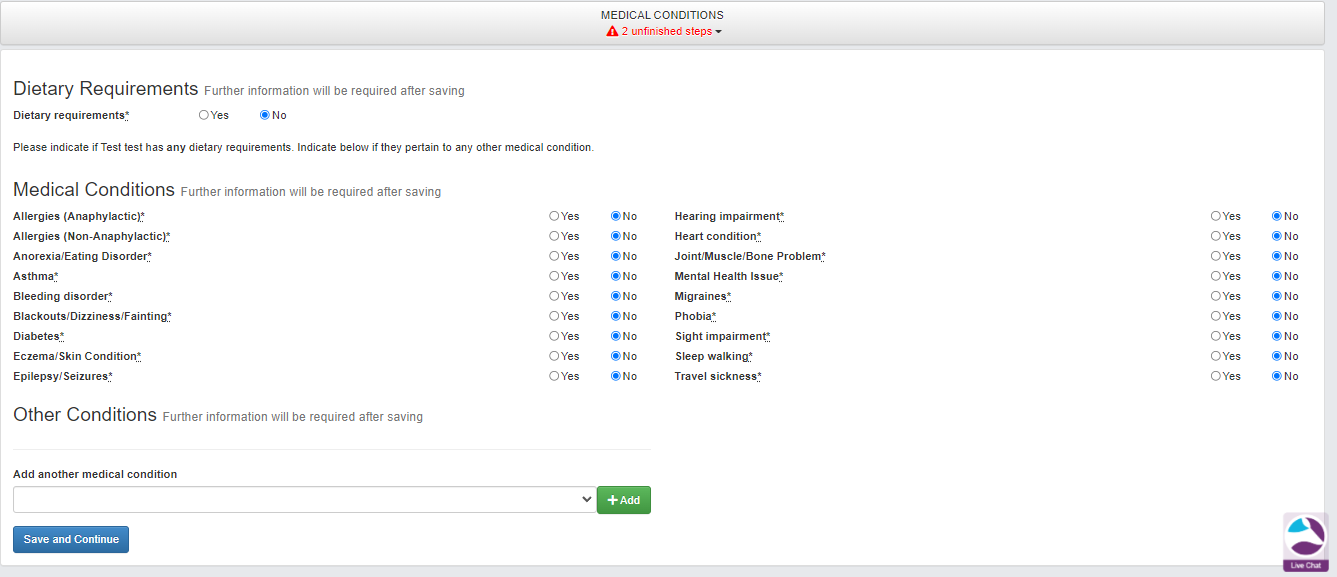The image size is (1337, 577).
Task: Select No for Epilepsy/Seizures
Action: 616,376
